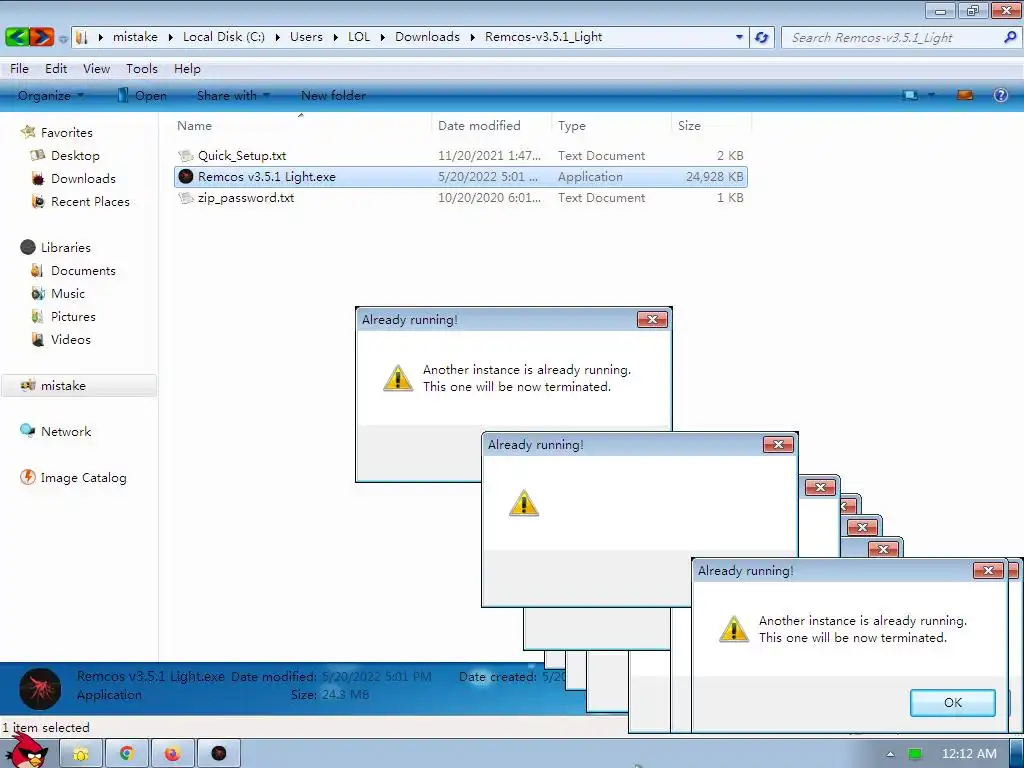Image resolution: width=1024 pixels, height=768 pixels.
Task: Close the topmost-left Already running dialog
Action: click(x=652, y=319)
